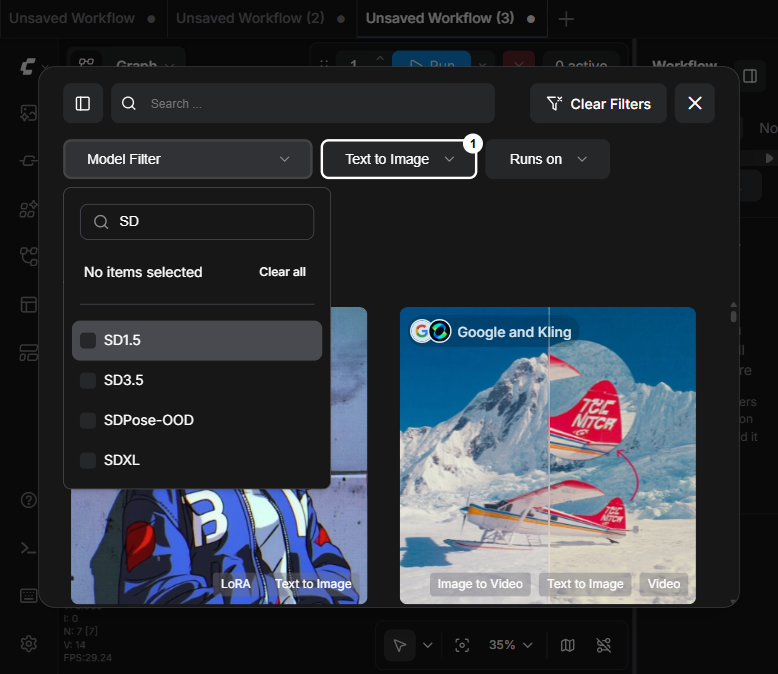Image resolution: width=778 pixels, height=674 pixels.
Task: Click the Clear Filters button
Action: pyautogui.click(x=598, y=103)
